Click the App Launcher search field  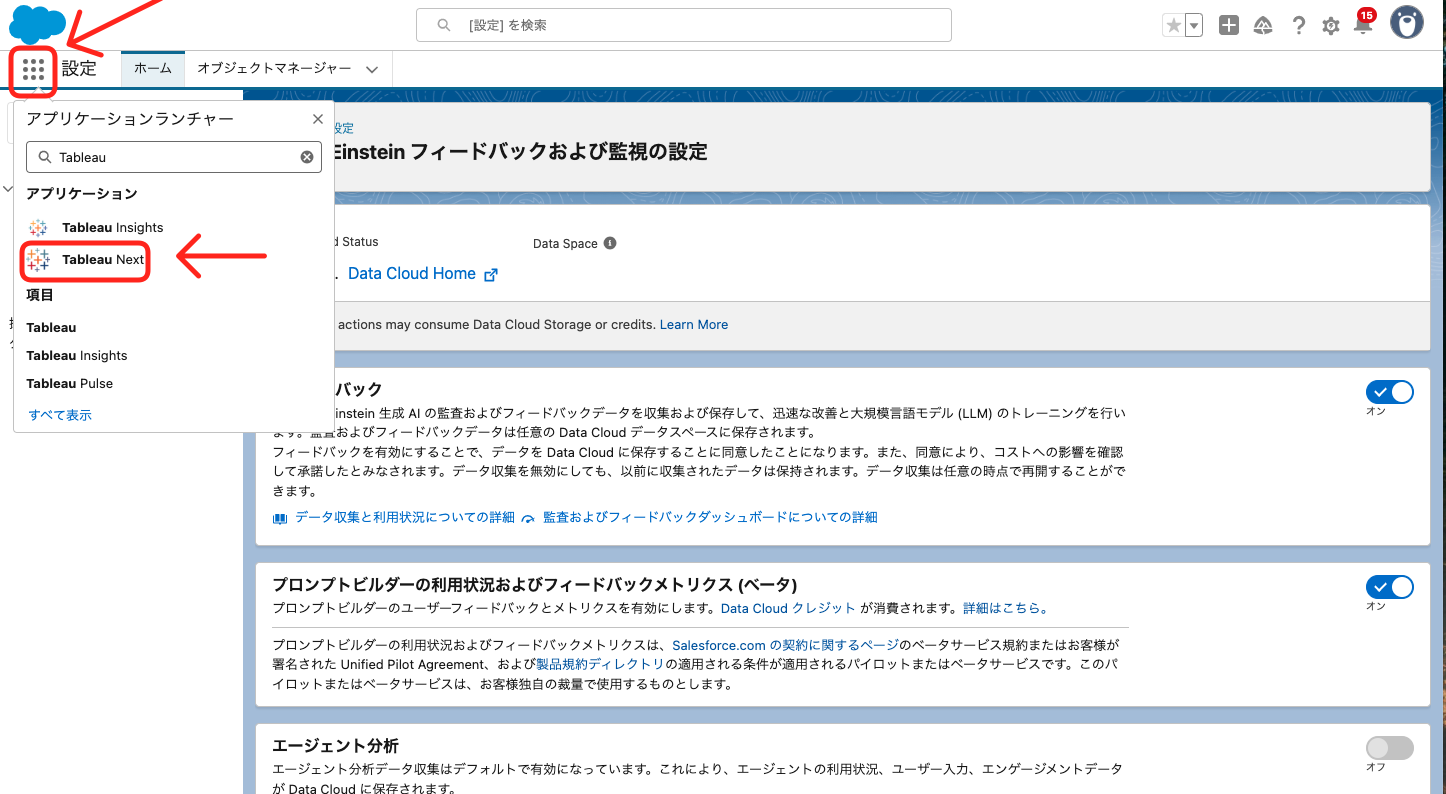(x=174, y=157)
